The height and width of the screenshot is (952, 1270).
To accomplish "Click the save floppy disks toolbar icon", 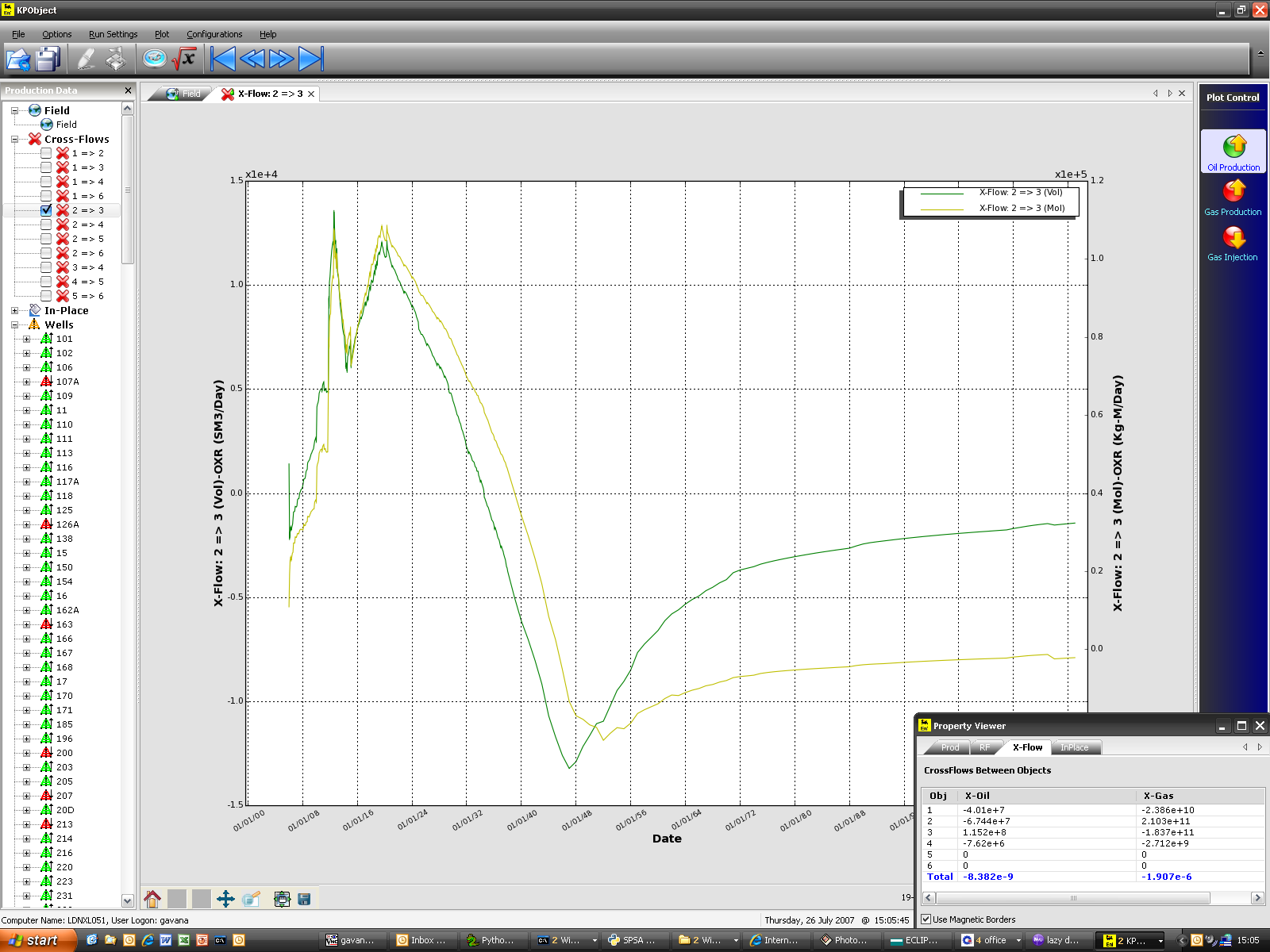I will (x=48, y=59).
